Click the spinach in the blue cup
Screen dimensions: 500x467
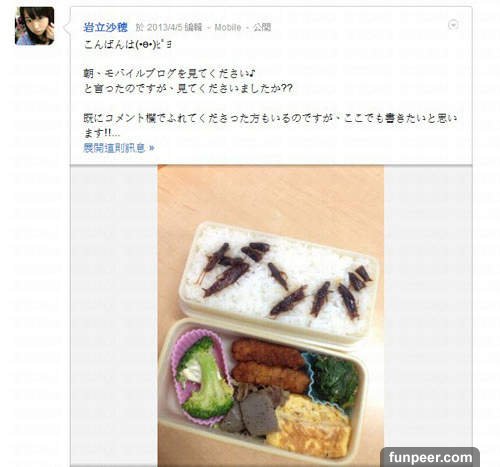pyautogui.click(x=335, y=378)
